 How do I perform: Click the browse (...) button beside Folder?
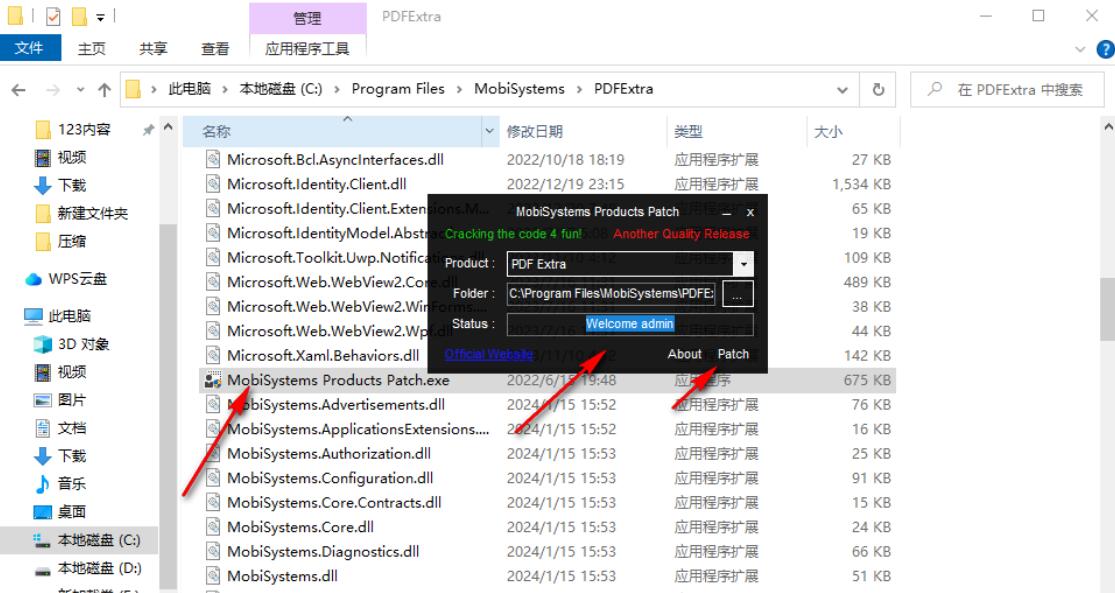[x=737, y=294]
